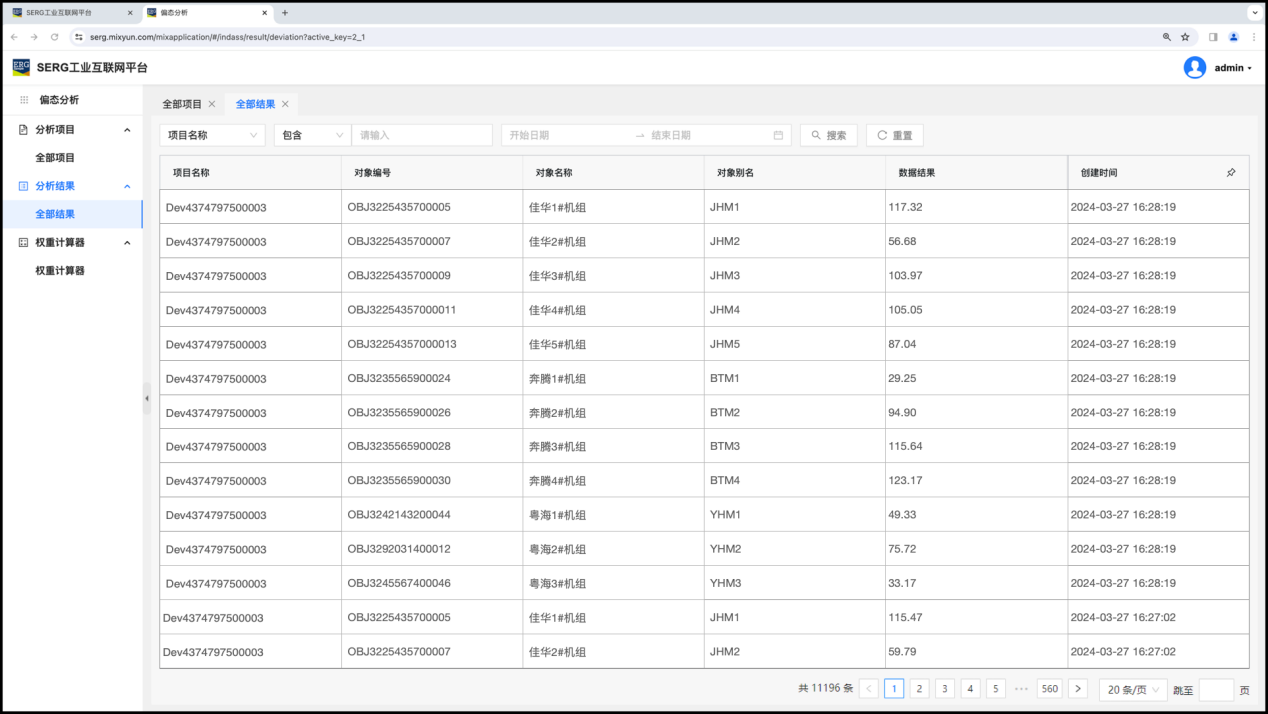The width and height of the screenshot is (1268, 714).
Task: Click the SERG platform logo
Action: (21, 67)
